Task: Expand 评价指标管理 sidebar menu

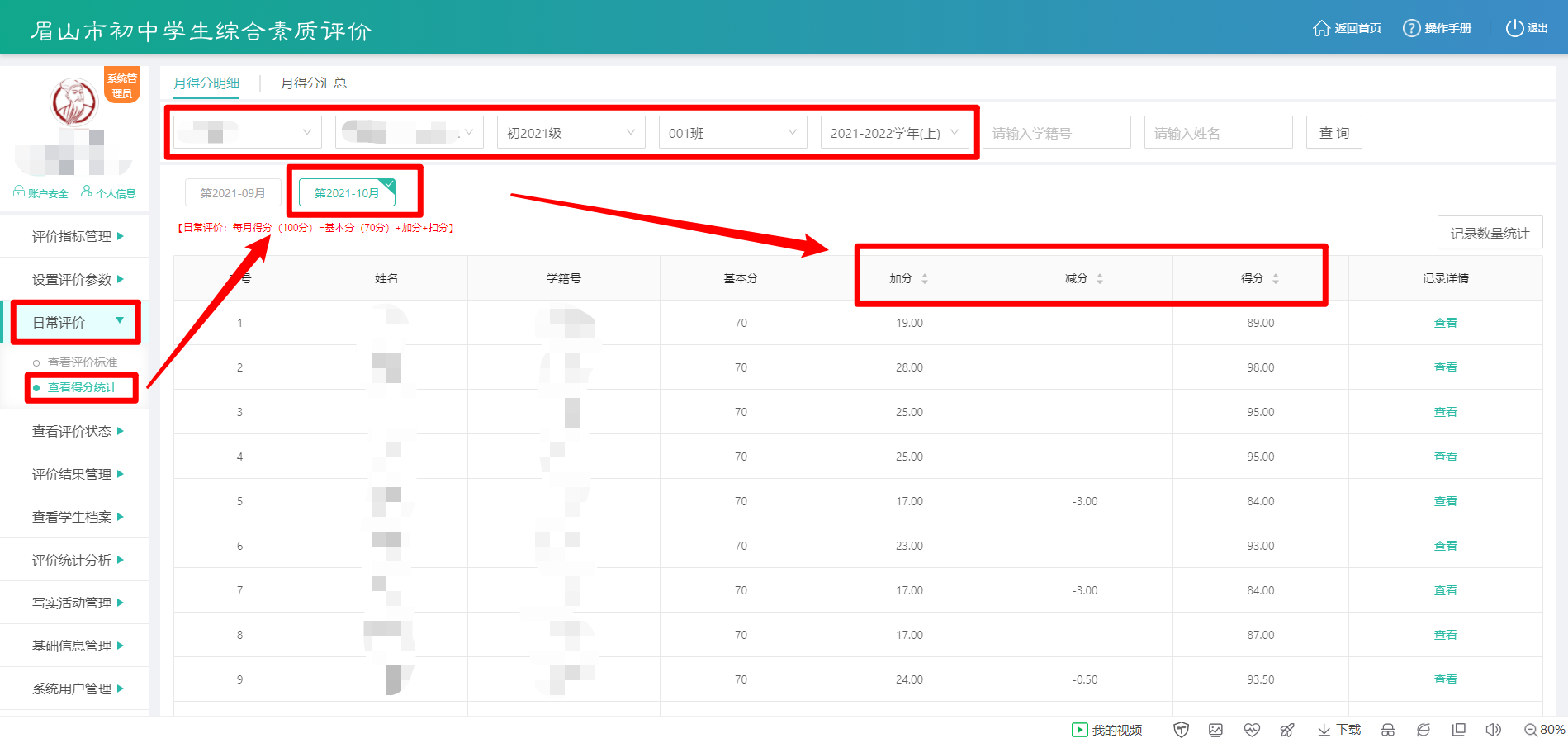Action: pyautogui.click(x=74, y=236)
